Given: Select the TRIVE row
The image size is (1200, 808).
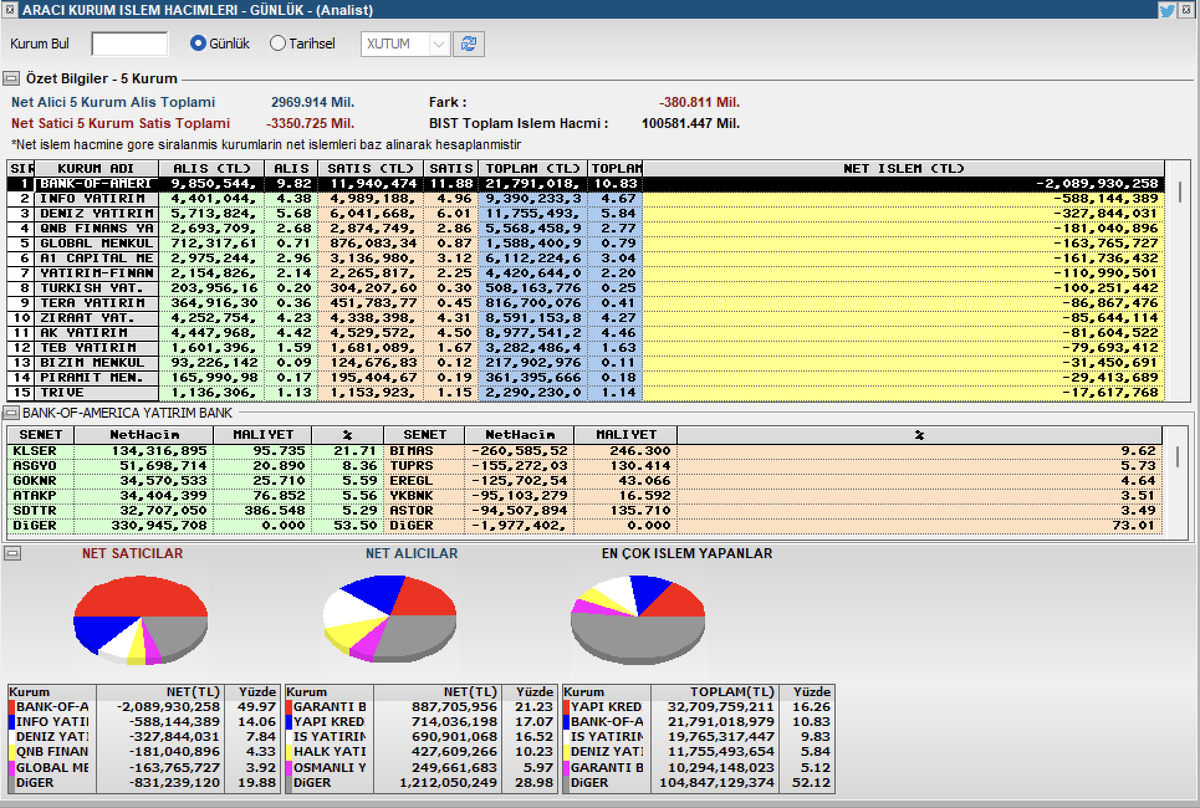Looking at the screenshot, I should point(586,393).
